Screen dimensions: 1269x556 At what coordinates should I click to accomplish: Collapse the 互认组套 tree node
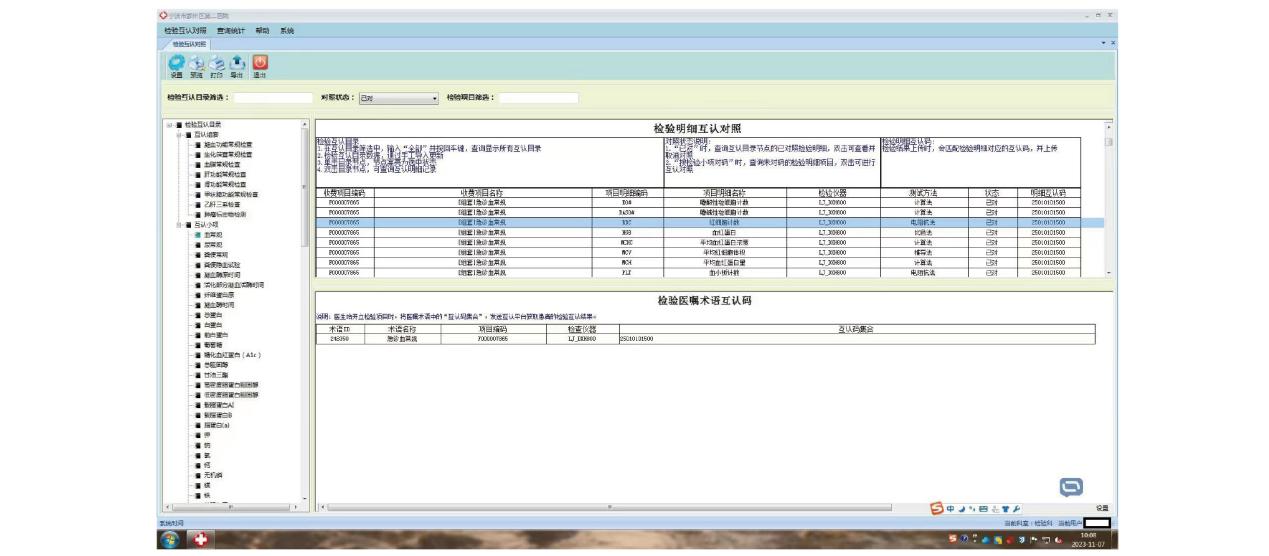point(179,134)
